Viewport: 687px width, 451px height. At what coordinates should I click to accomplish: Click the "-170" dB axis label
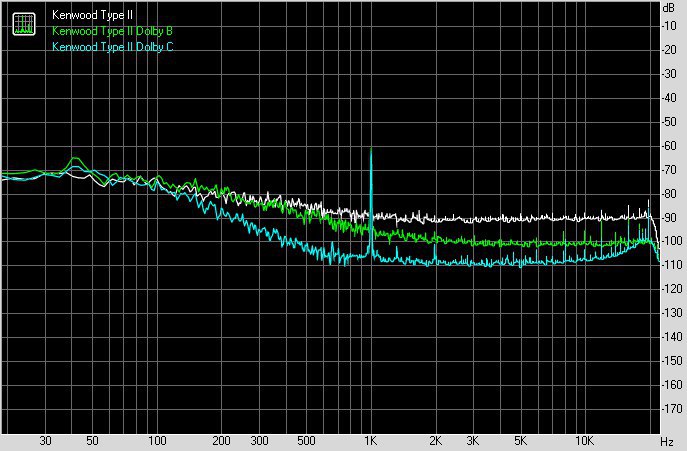coord(672,409)
